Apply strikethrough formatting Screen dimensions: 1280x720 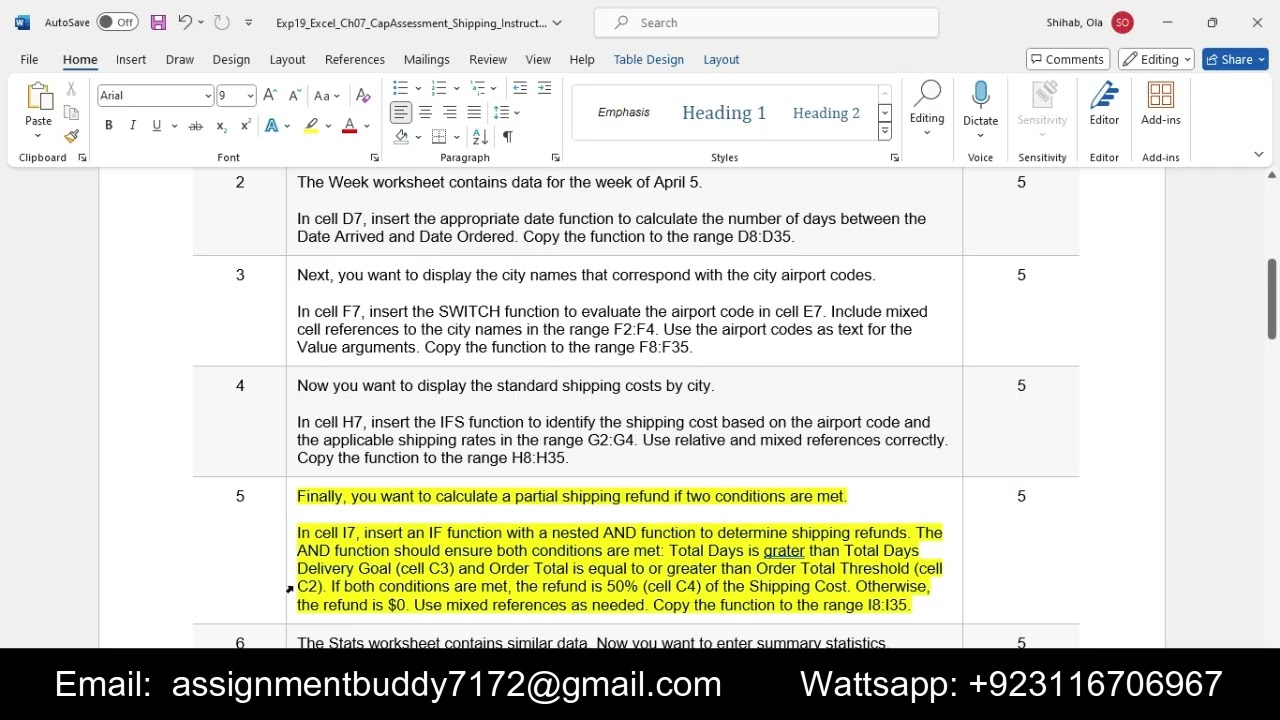coord(196,126)
